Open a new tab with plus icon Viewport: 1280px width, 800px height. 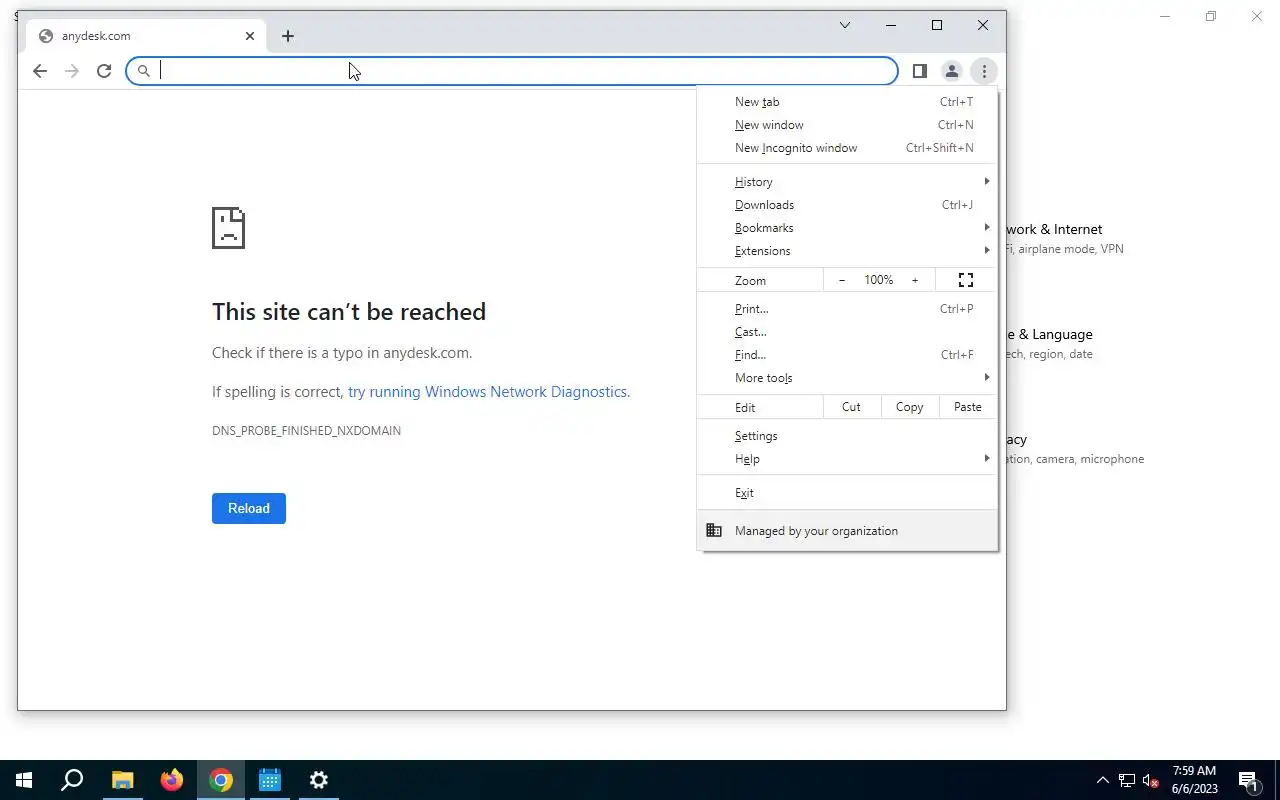[288, 36]
